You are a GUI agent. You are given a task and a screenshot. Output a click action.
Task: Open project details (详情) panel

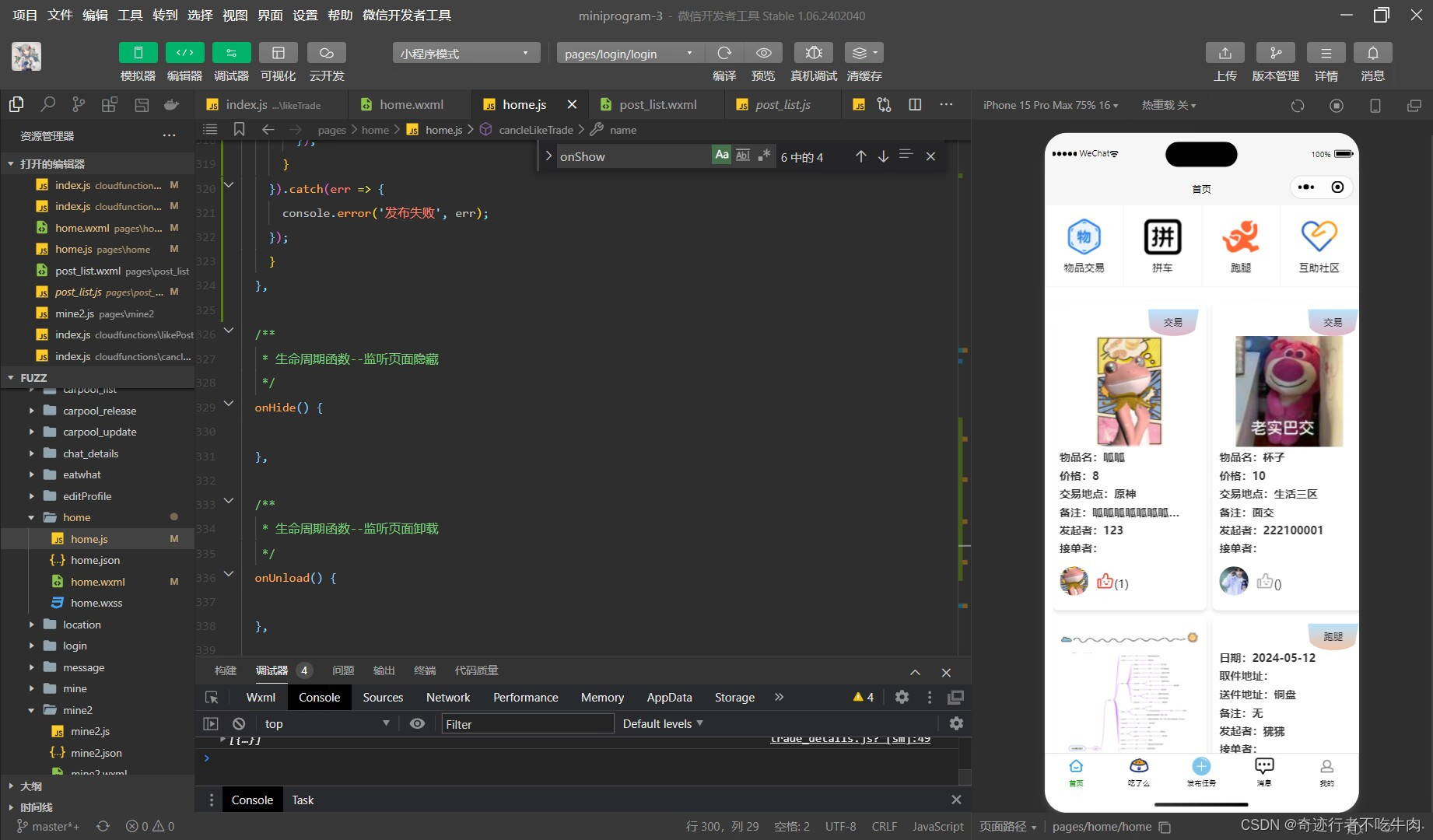click(1326, 53)
